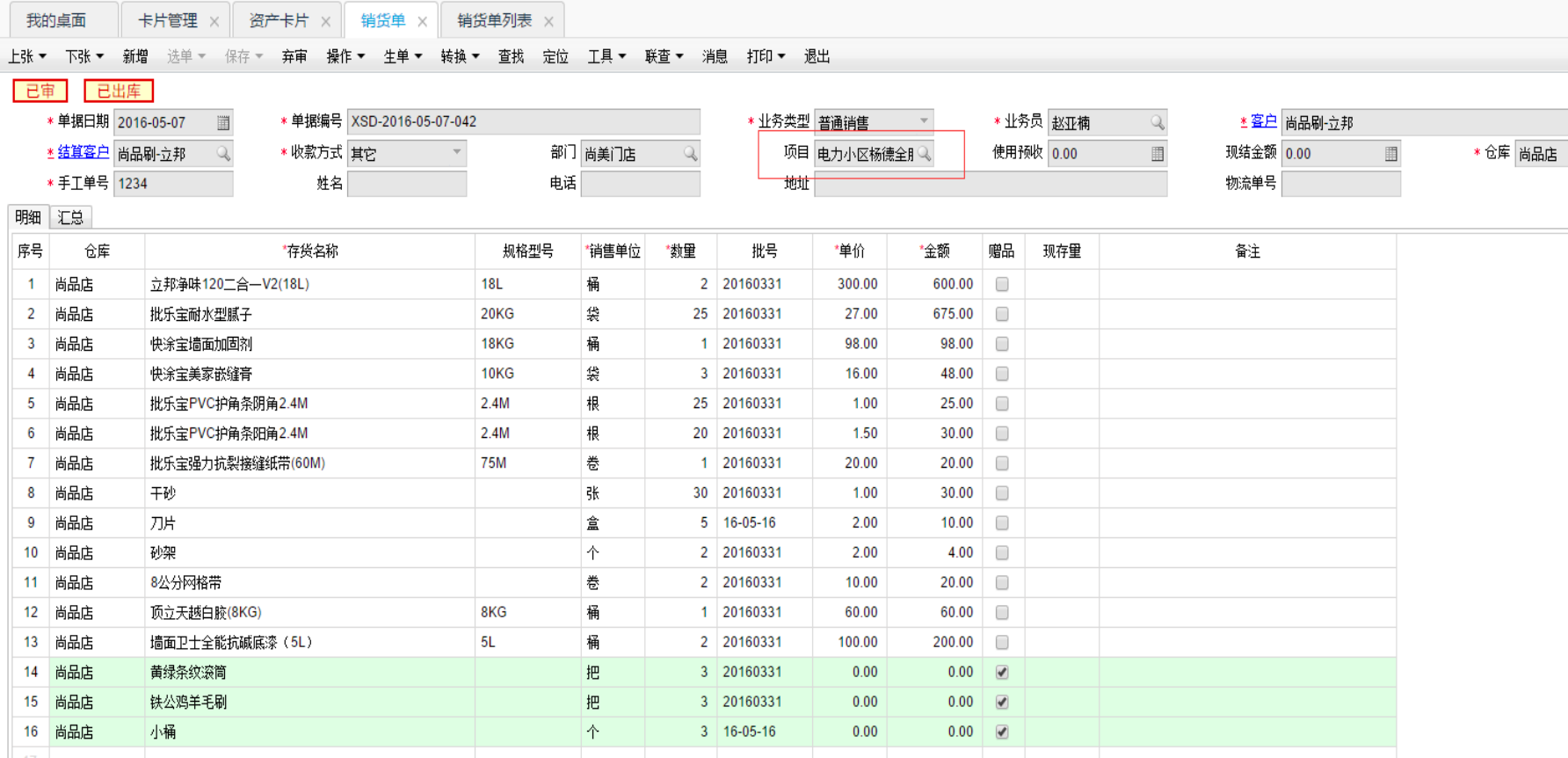Viewport: 1568px width, 758px height.
Task: Close the 卡片管理 tab
Action: tap(214, 21)
